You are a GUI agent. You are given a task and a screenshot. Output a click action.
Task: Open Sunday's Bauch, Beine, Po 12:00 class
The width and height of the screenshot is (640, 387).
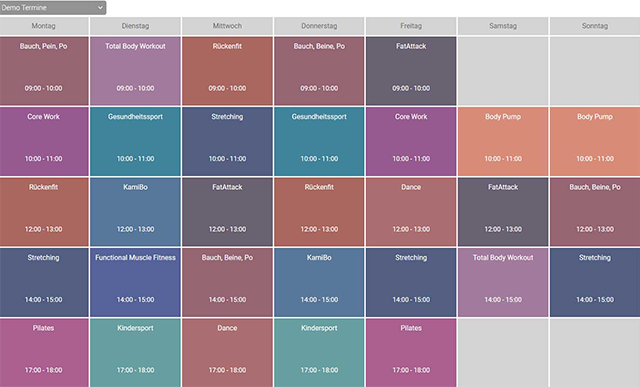(x=595, y=212)
